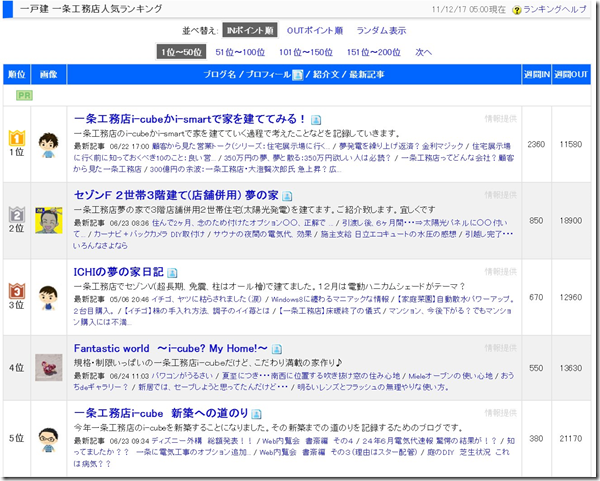Click 情報提供 in the 4位 row
This screenshot has height=481, width=600.
pos(500,348)
